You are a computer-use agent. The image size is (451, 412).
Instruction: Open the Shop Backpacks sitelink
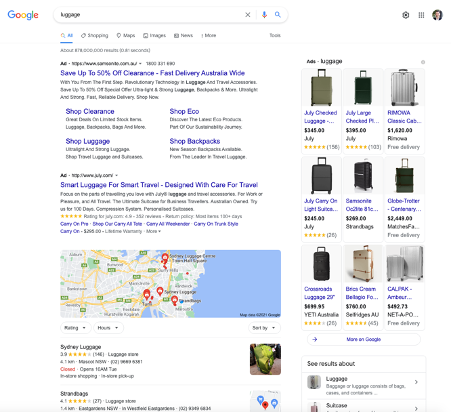pyautogui.click(x=195, y=141)
